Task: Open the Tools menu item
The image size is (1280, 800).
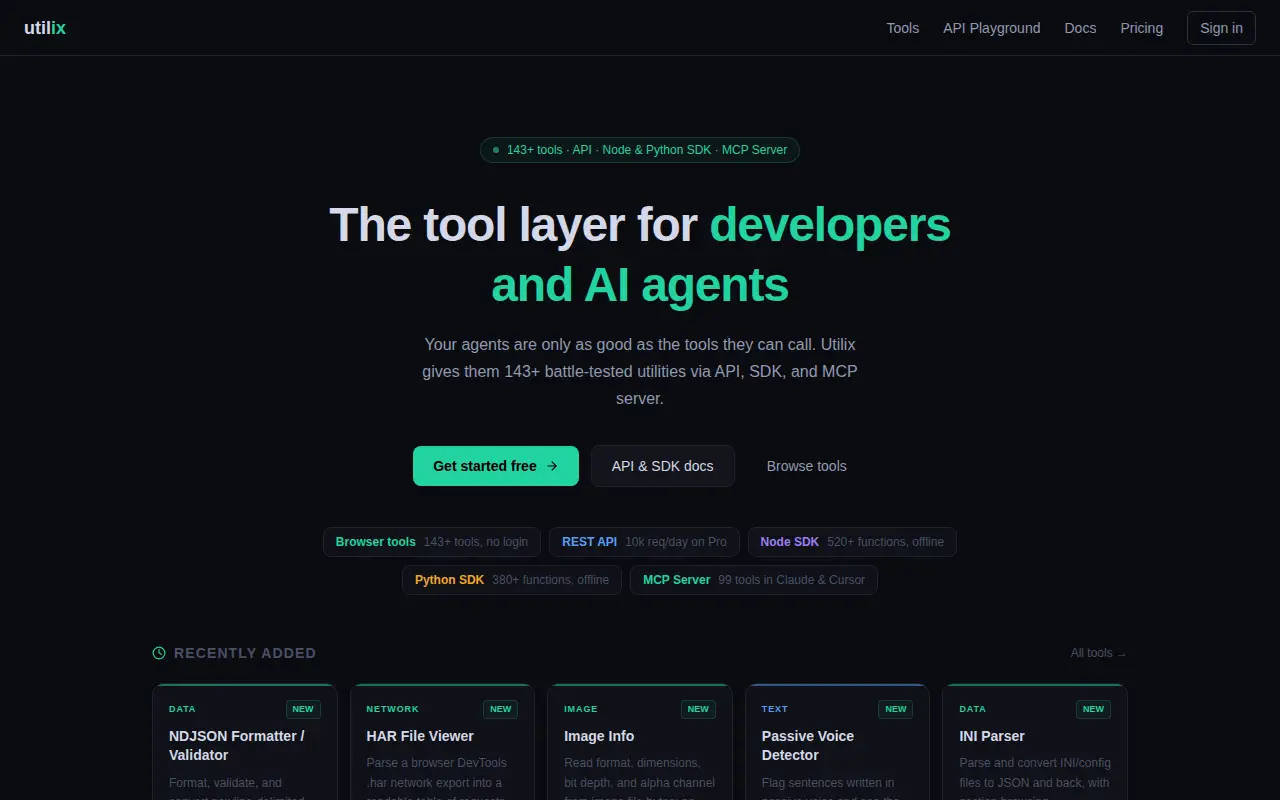Action: (902, 28)
